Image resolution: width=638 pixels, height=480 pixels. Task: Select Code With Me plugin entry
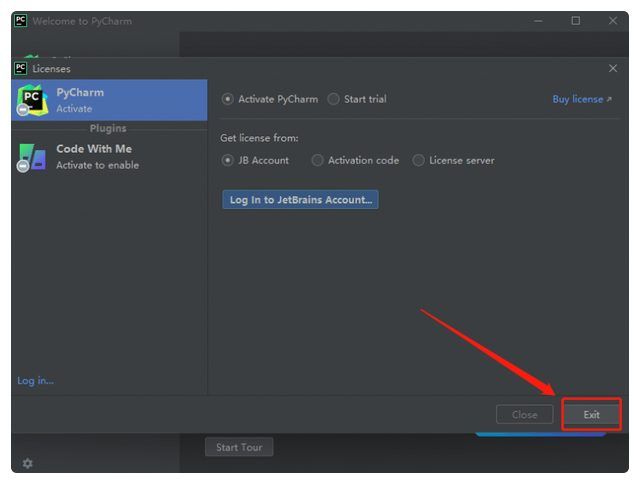tap(109, 157)
